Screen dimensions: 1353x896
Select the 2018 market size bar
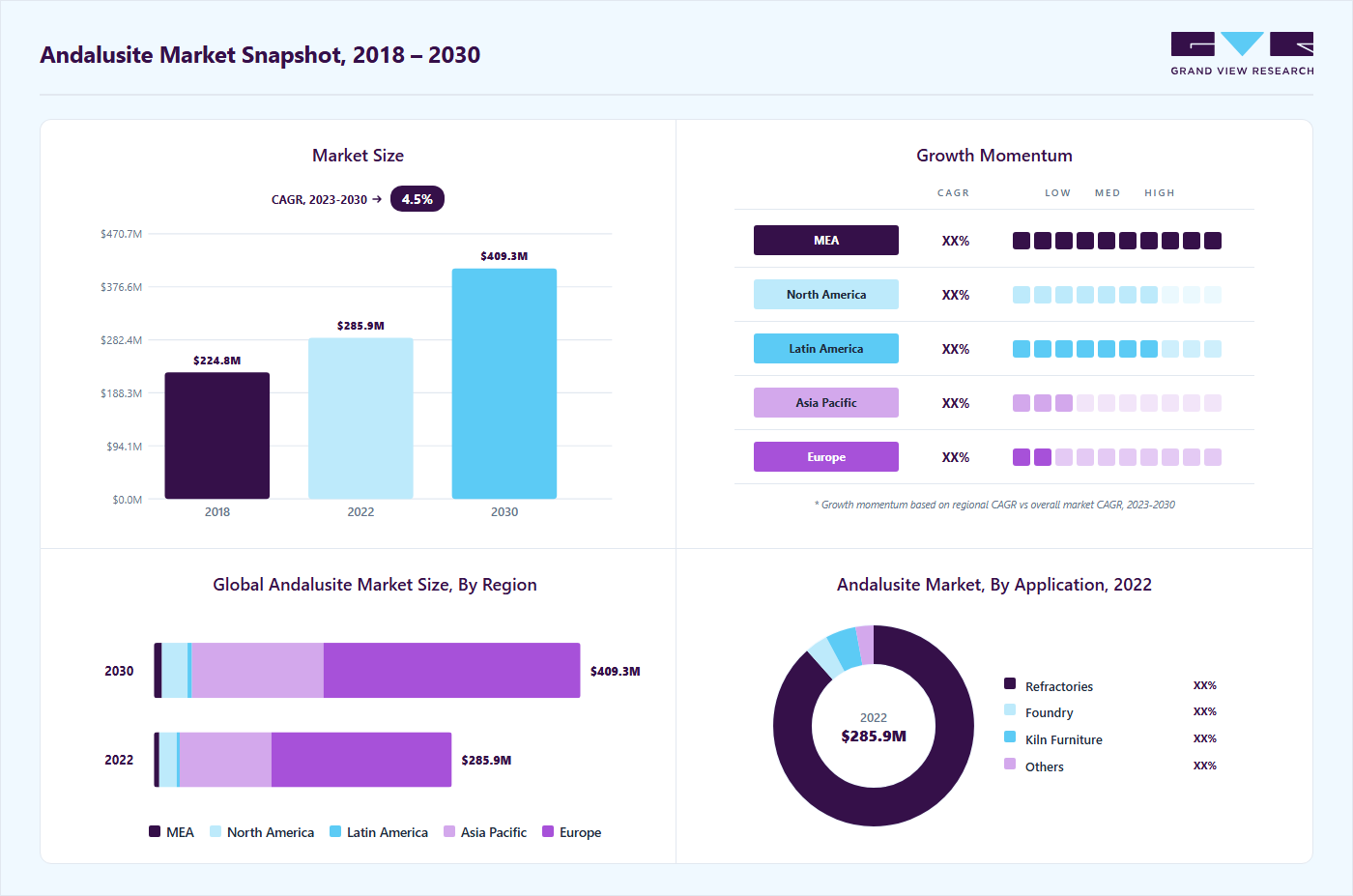tap(217, 436)
